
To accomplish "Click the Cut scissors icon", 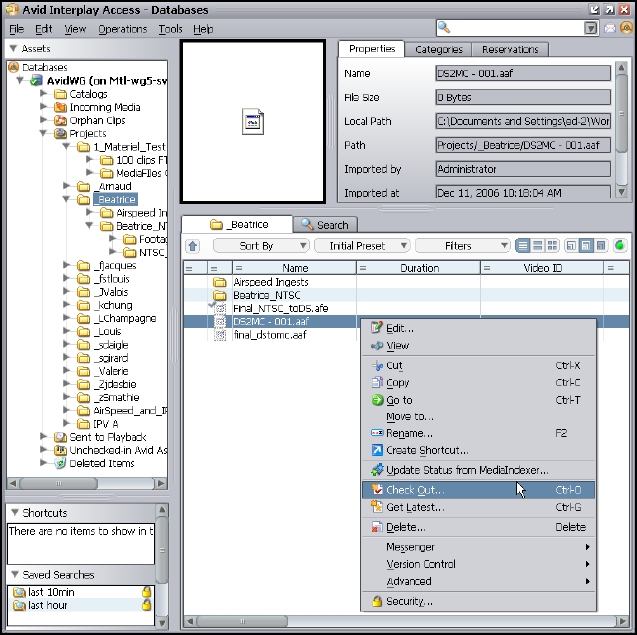I will (377, 365).
